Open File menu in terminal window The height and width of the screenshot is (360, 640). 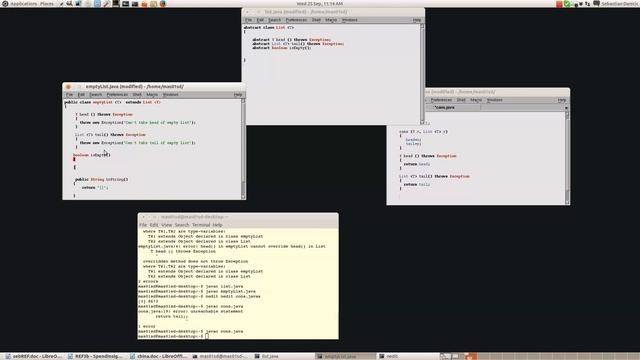click(x=143, y=225)
